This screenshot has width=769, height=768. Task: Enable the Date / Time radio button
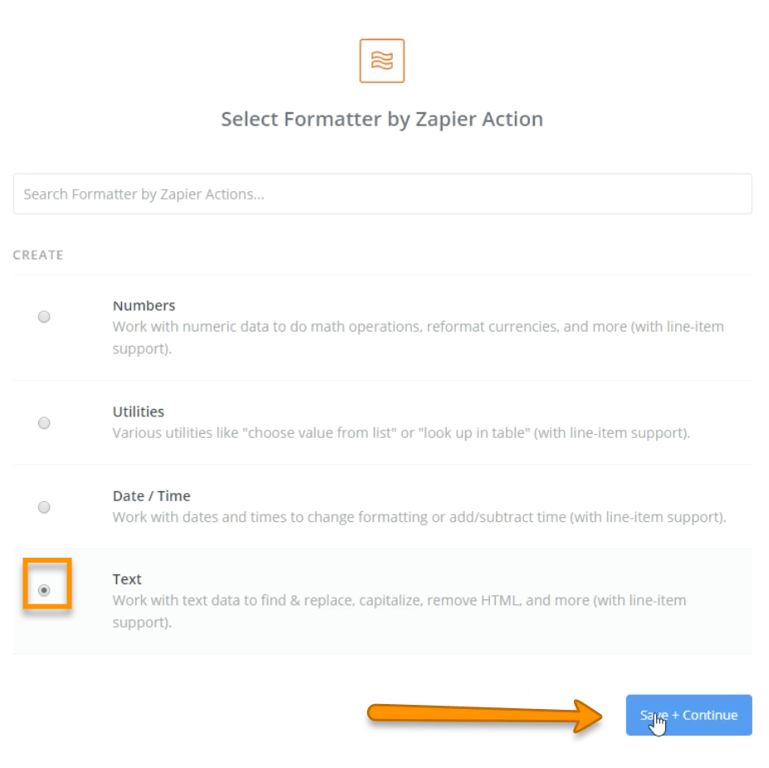click(44, 507)
